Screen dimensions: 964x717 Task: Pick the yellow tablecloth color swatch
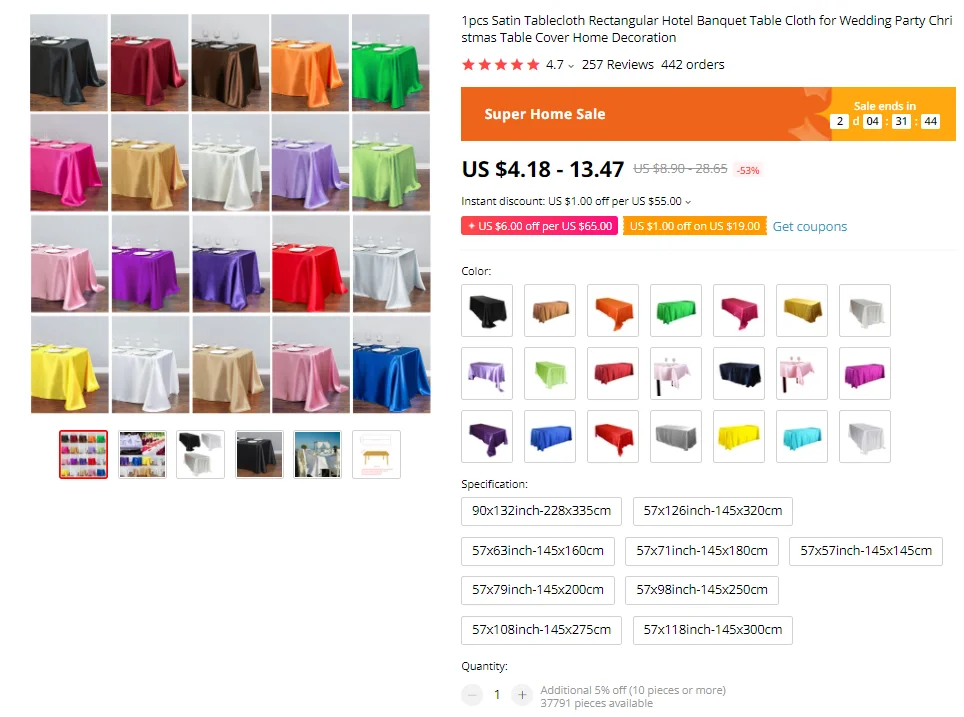[739, 437]
